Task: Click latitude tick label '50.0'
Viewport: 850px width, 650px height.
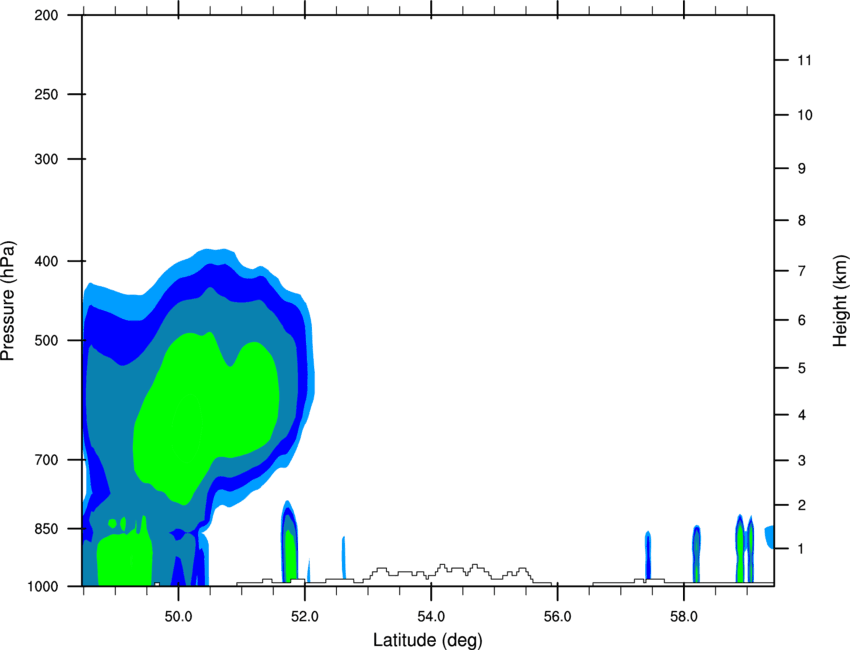Action: click(178, 617)
